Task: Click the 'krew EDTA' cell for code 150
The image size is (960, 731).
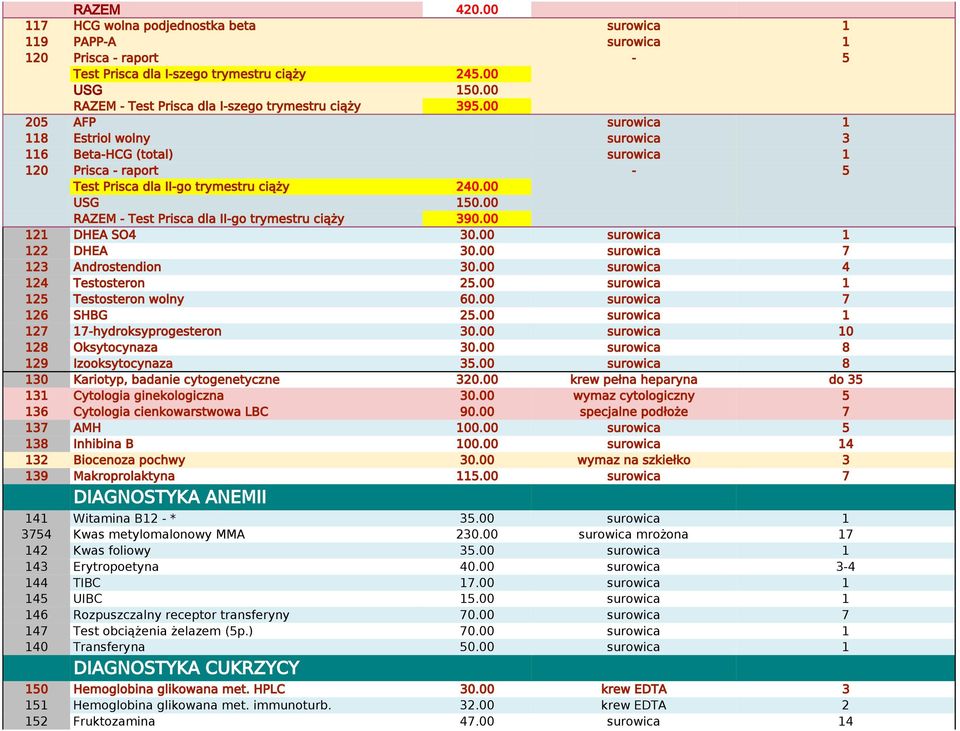Action: click(634, 689)
